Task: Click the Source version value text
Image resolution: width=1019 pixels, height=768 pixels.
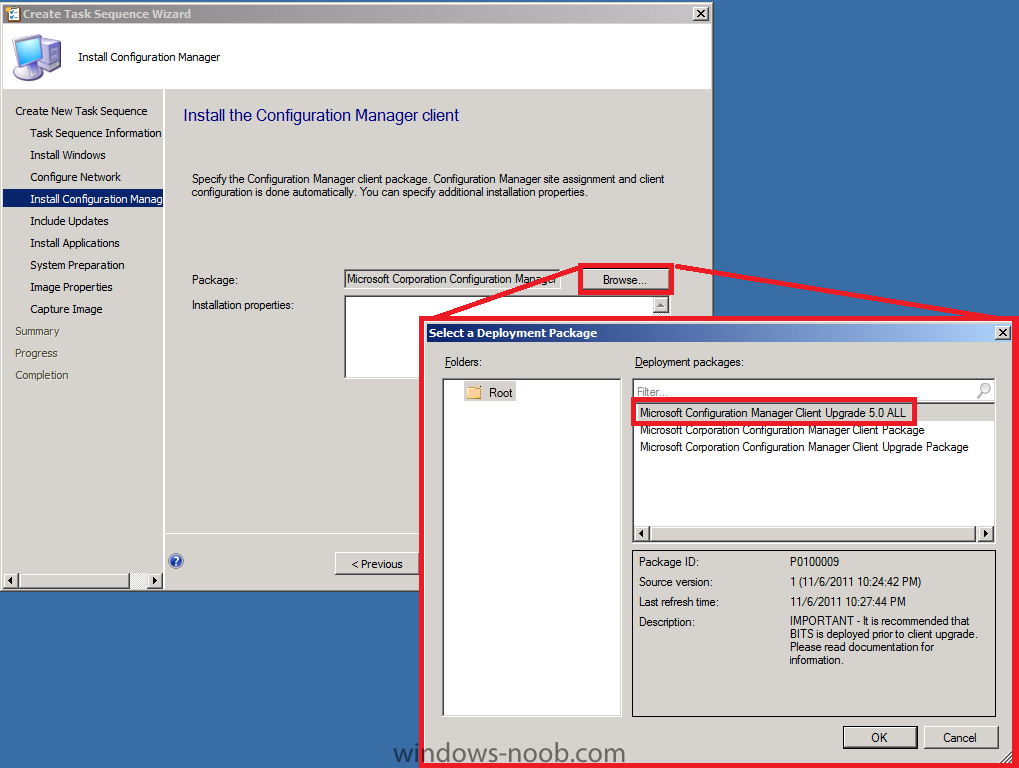Action: tap(855, 582)
